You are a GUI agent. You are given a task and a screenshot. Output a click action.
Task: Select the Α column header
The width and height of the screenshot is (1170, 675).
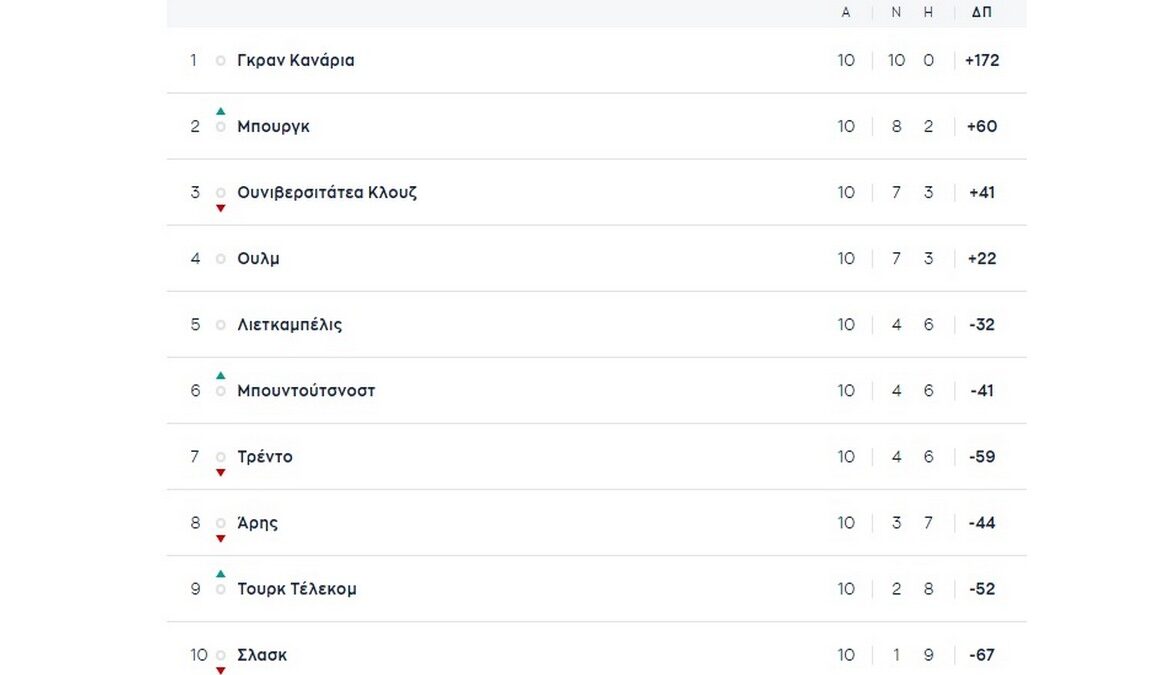[846, 13]
